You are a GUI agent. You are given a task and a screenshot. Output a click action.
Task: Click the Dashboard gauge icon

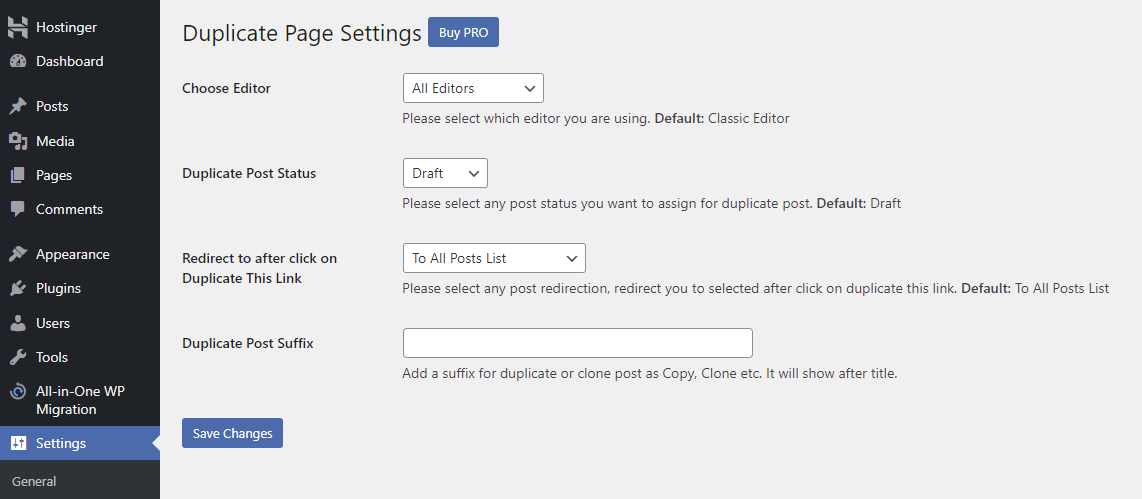(18, 61)
